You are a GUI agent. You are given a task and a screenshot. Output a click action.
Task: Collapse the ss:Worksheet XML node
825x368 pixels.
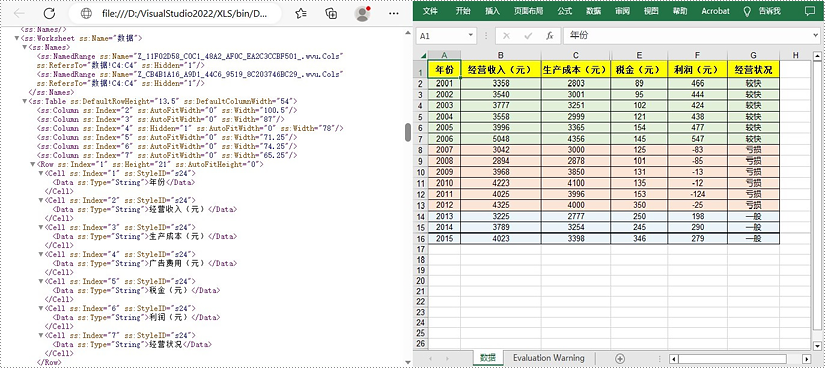click(17, 38)
